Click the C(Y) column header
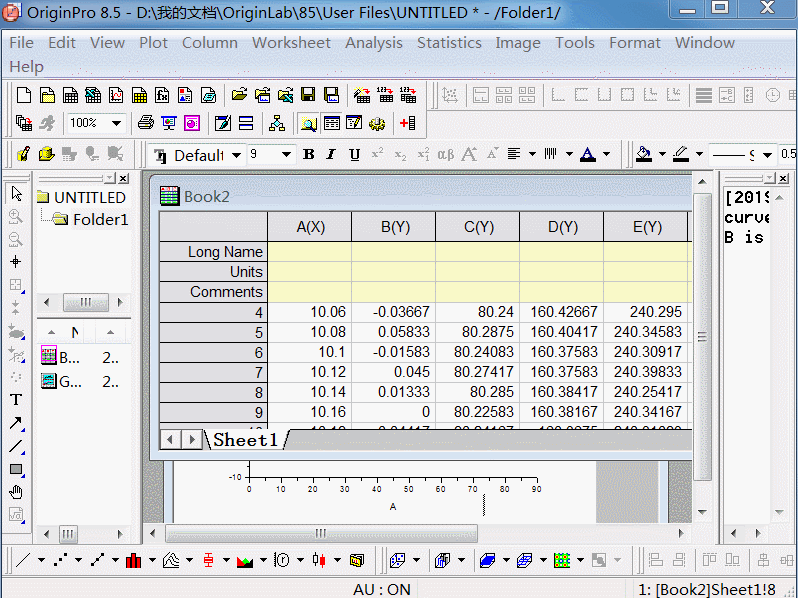Screen dimensions: 798x598 click(x=477, y=227)
